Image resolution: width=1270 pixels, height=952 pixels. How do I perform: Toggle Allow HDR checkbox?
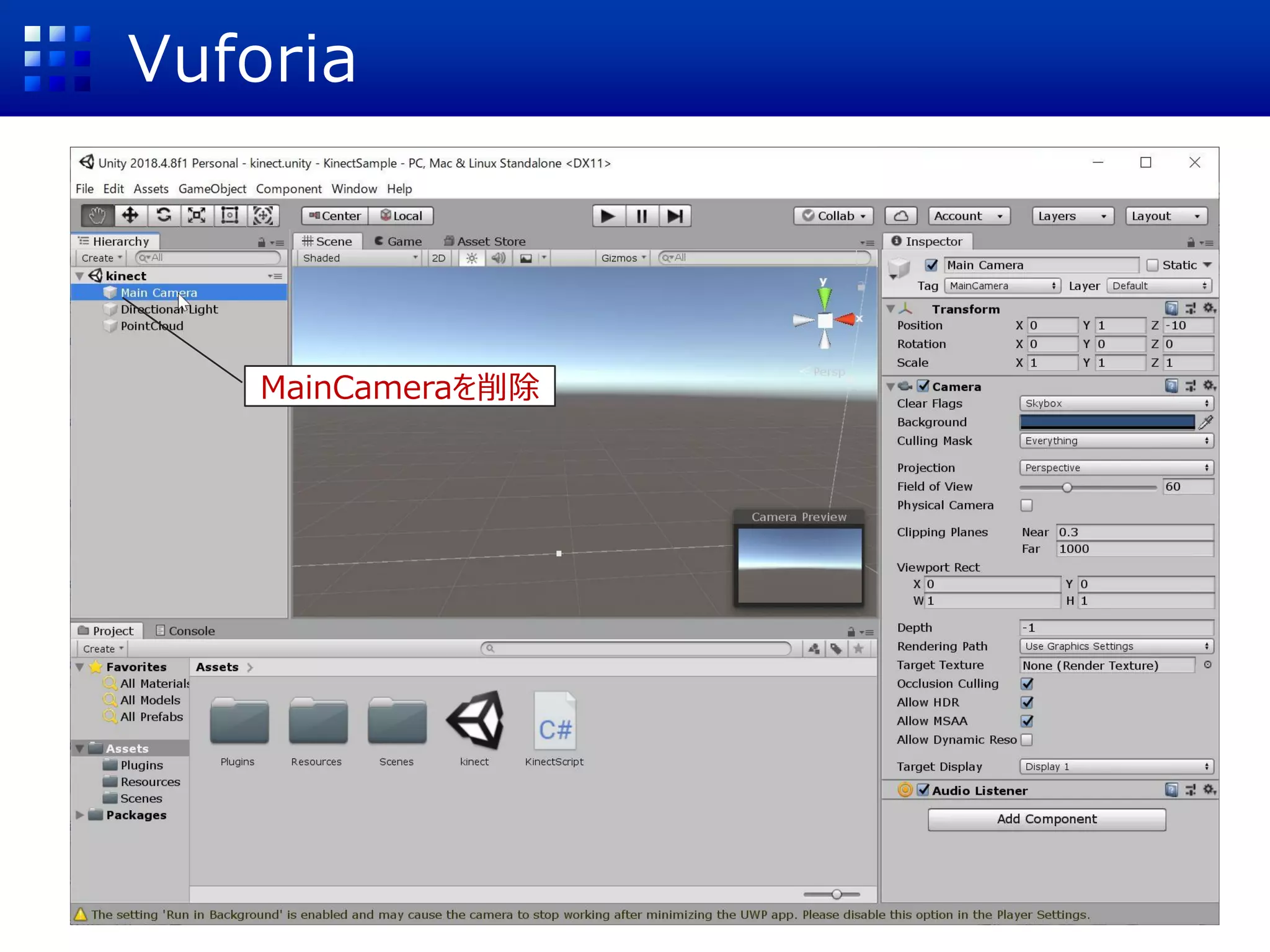click(x=1027, y=702)
